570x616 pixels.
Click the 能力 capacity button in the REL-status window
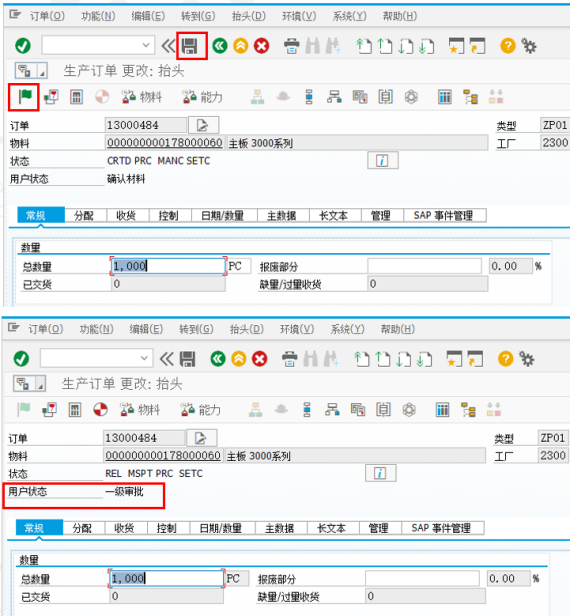point(200,410)
